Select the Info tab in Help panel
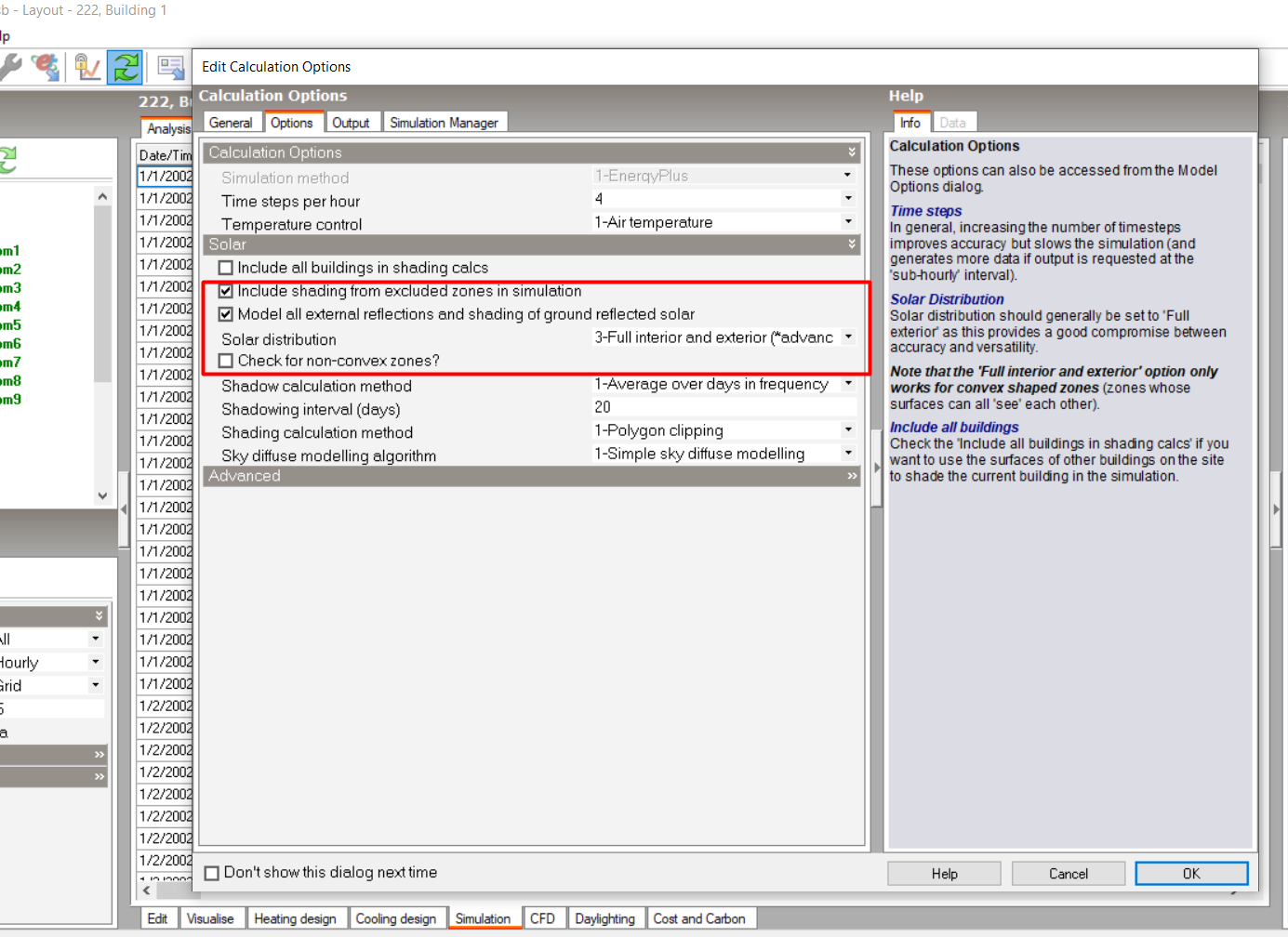1288x937 pixels. pyautogui.click(x=910, y=123)
